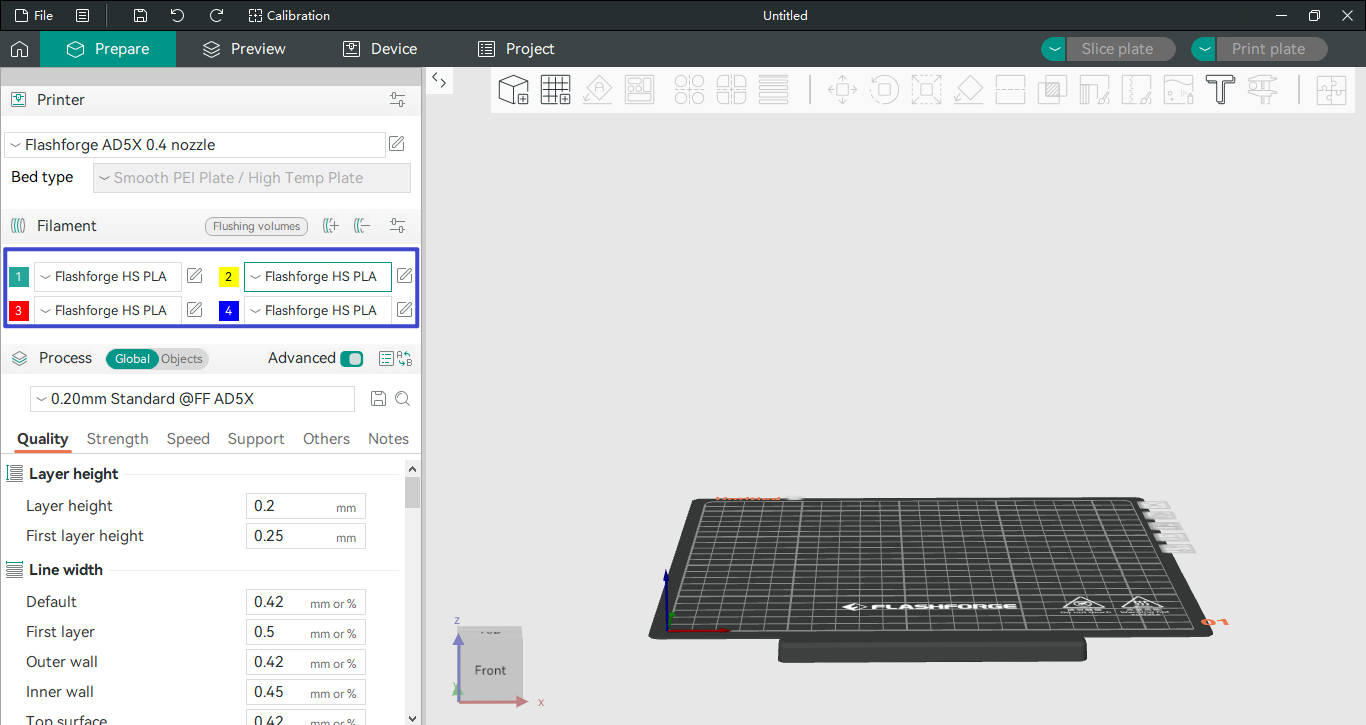The height and width of the screenshot is (725, 1366).
Task: Click the Add plate grid icon
Action: coord(556,89)
